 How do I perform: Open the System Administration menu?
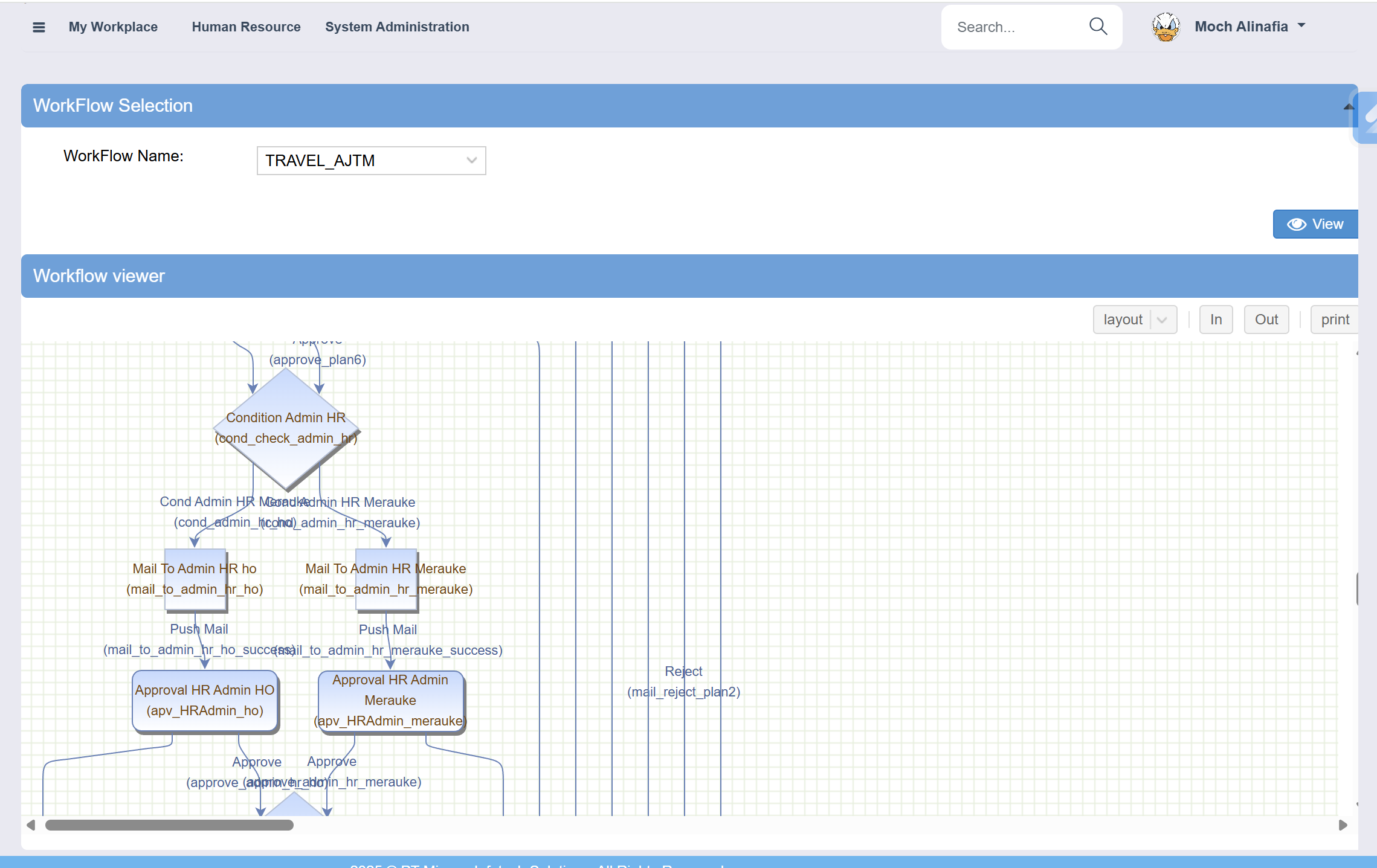click(397, 27)
